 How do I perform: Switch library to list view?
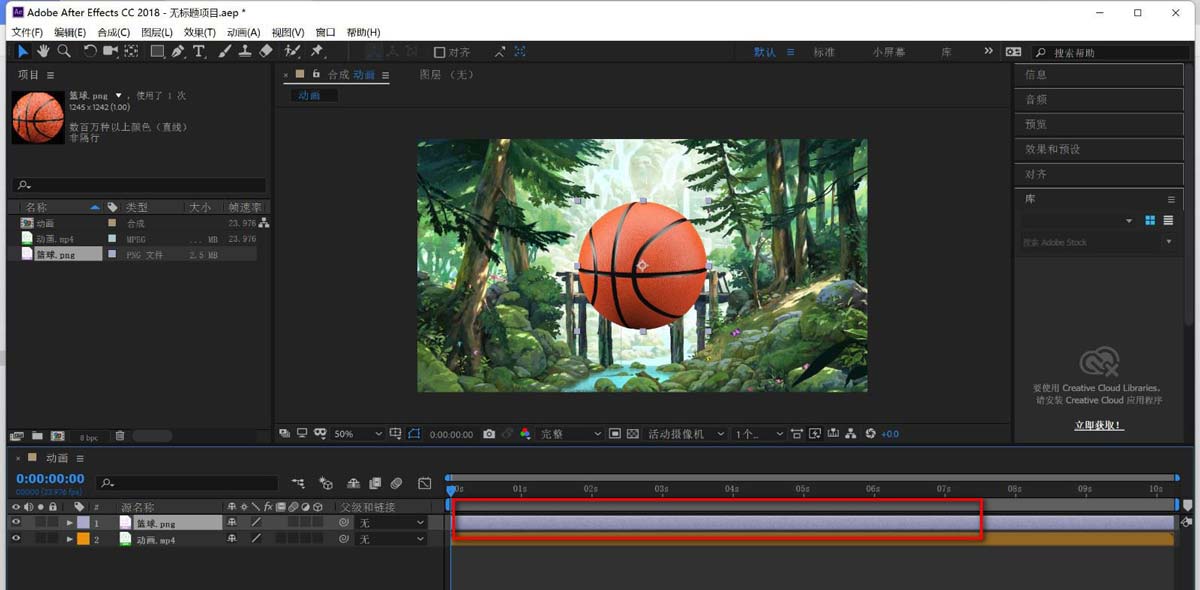1168,220
